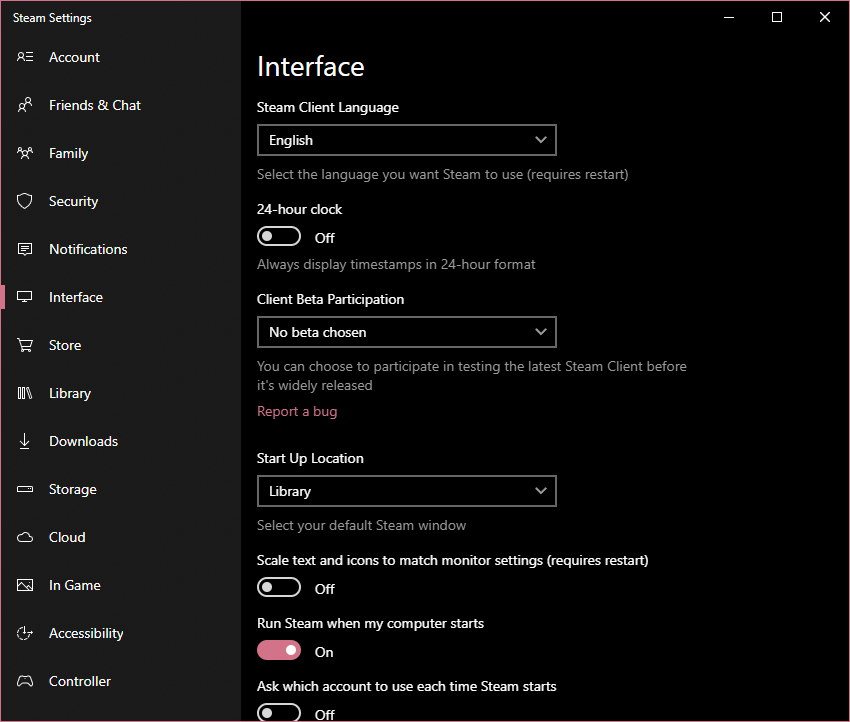This screenshot has width=850, height=722.
Task: Toggle scale text and icons switch
Action: click(x=279, y=587)
